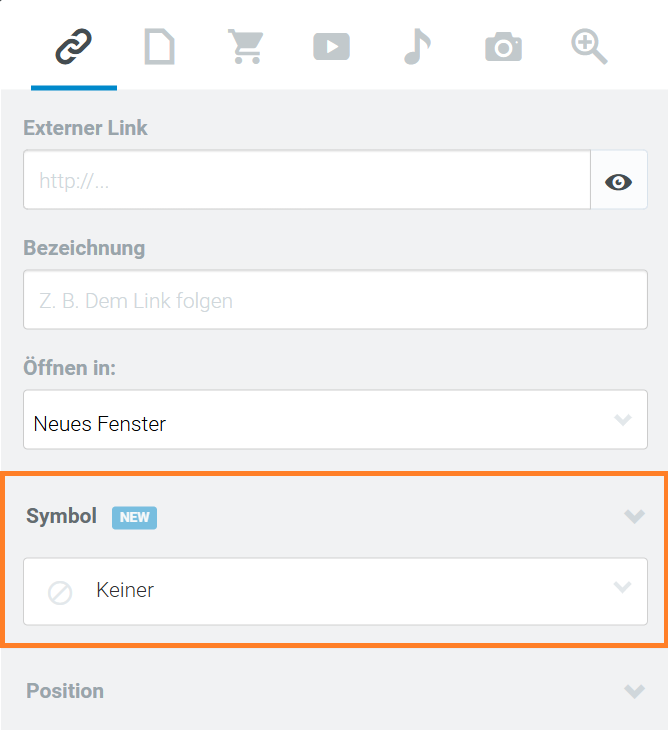Toggle the eye preview button for link
Image resolution: width=668 pixels, height=730 pixels.
point(619,180)
